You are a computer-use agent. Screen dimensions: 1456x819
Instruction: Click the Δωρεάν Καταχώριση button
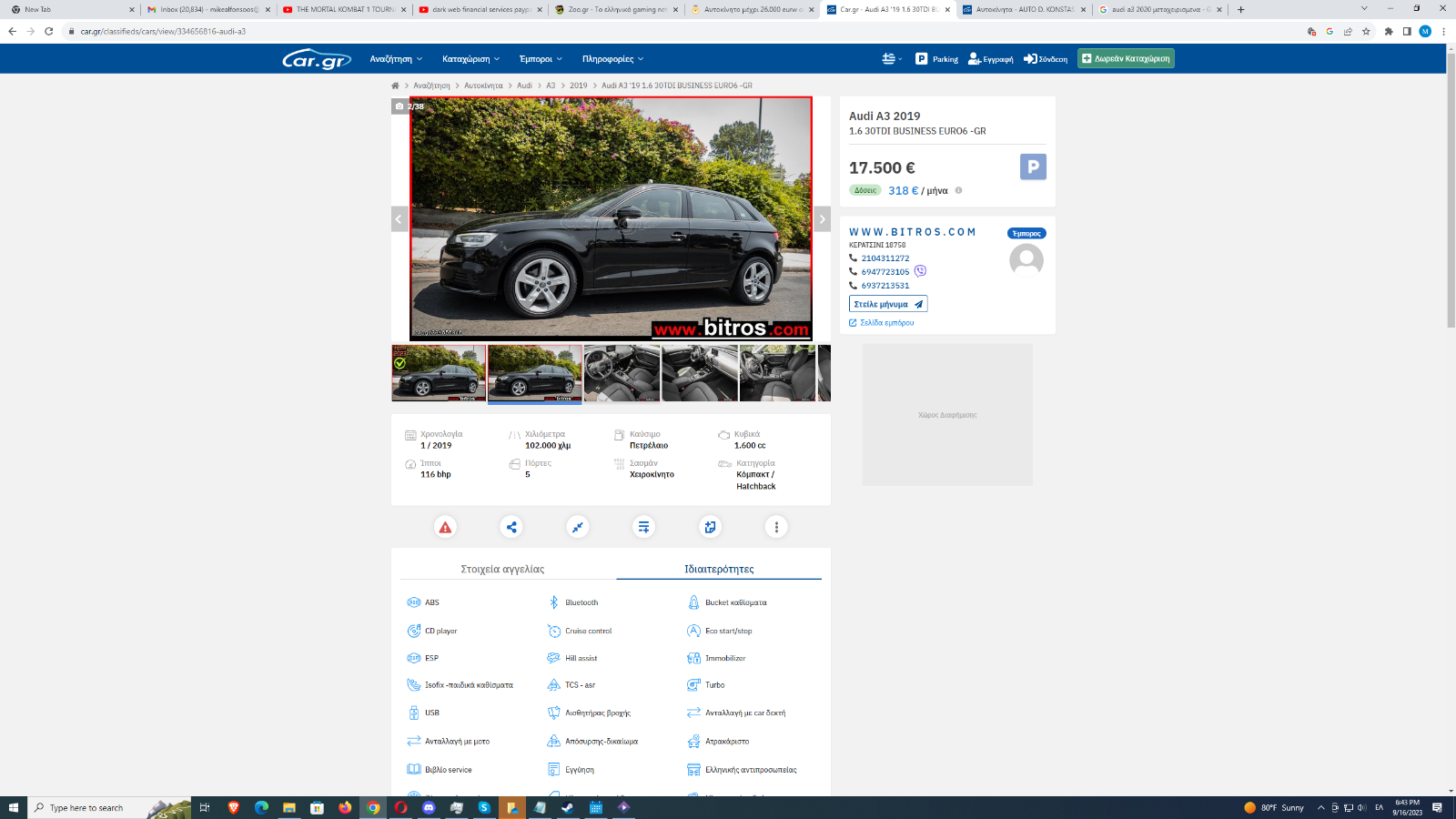1126,59
